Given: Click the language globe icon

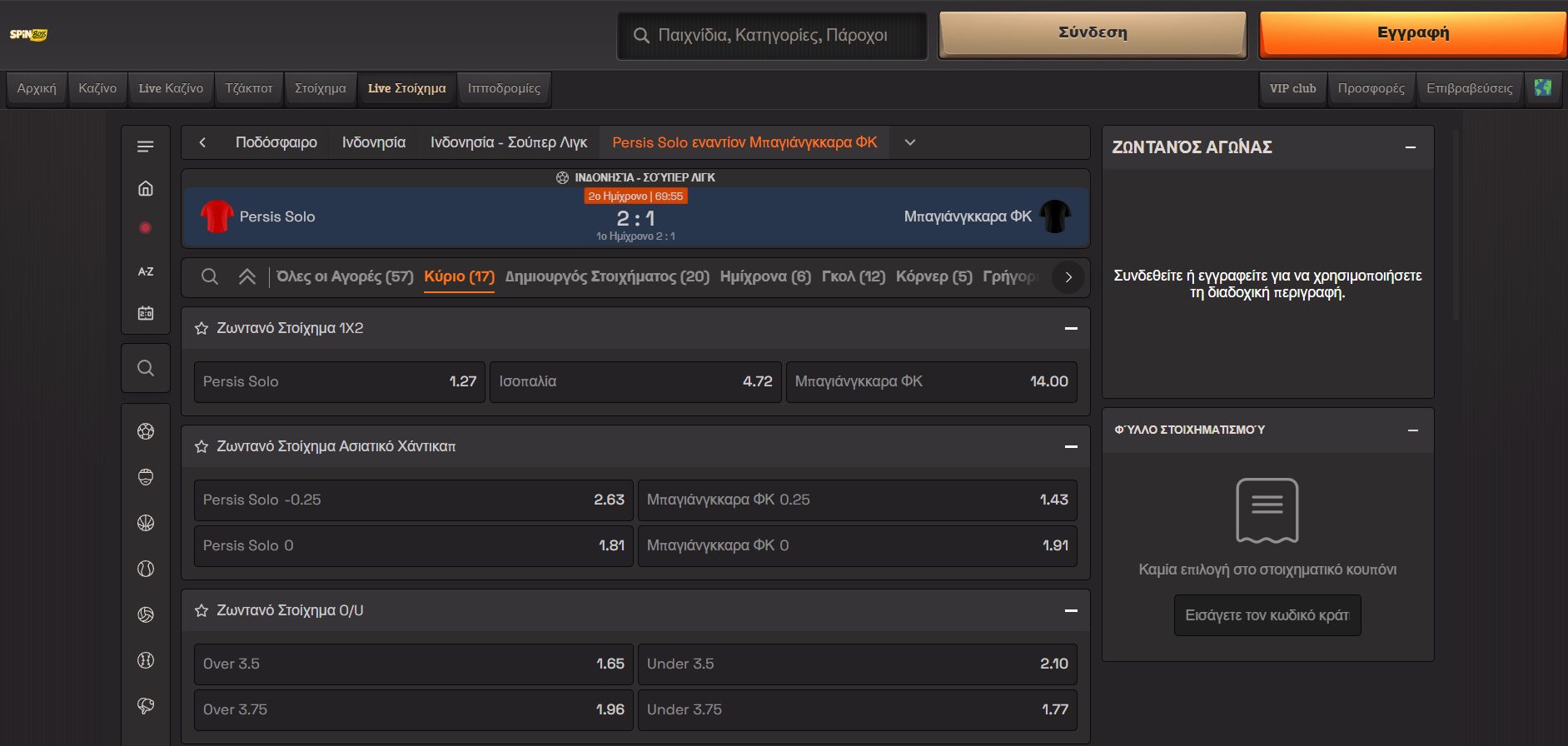Looking at the screenshot, I should [1543, 88].
